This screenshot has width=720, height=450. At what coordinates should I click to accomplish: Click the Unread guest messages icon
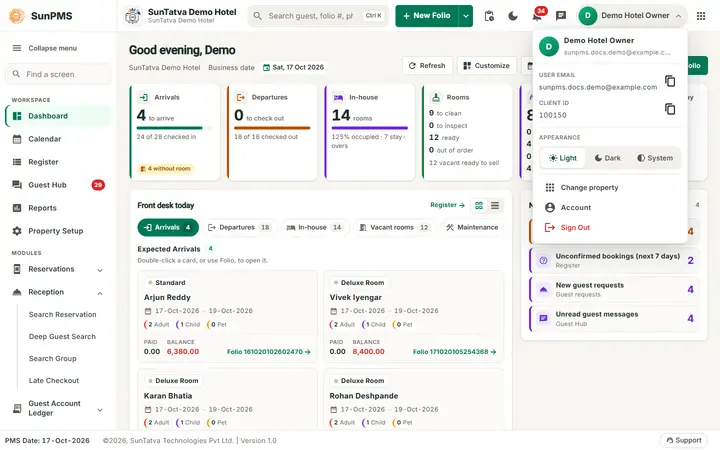tap(543, 318)
